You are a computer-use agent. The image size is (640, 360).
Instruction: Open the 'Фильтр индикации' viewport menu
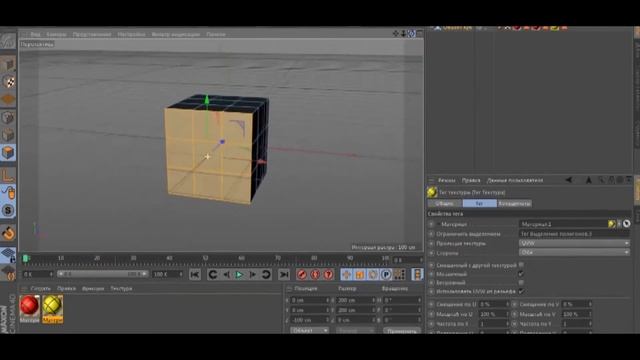coord(176,34)
